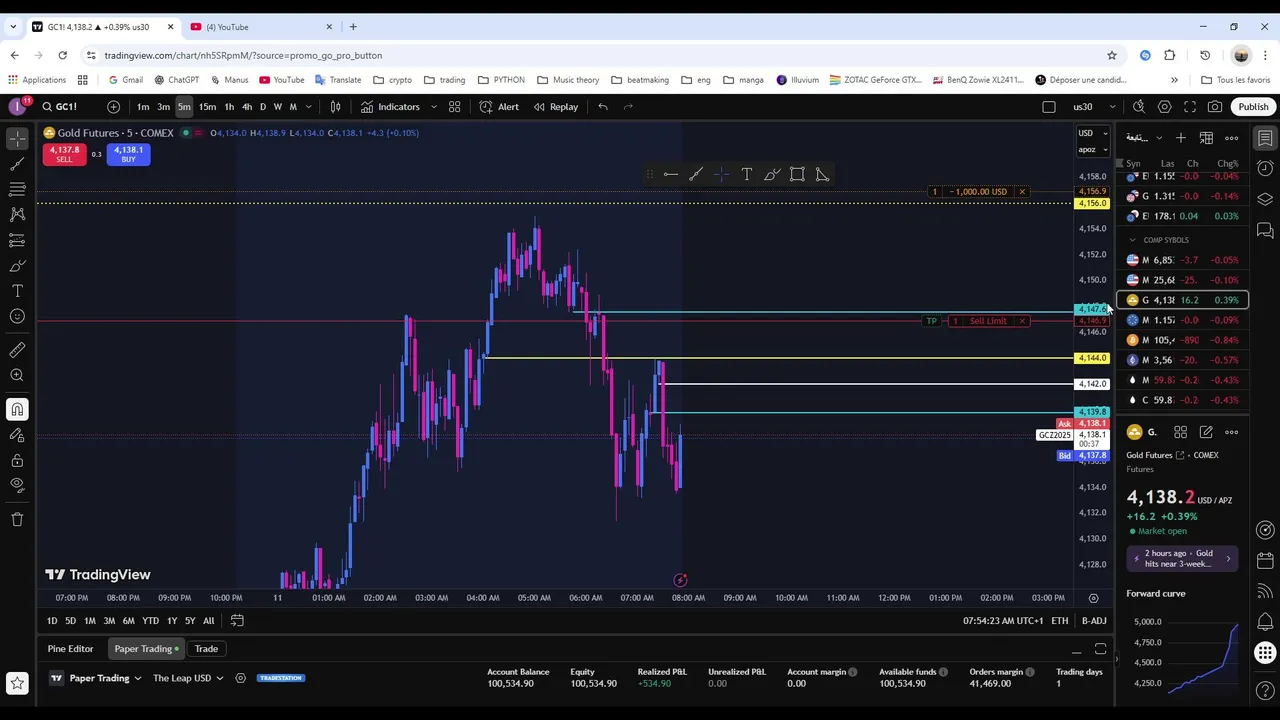Open the emoji icons tool
Image resolution: width=1280 pixels, height=720 pixels.
tap(17, 317)
